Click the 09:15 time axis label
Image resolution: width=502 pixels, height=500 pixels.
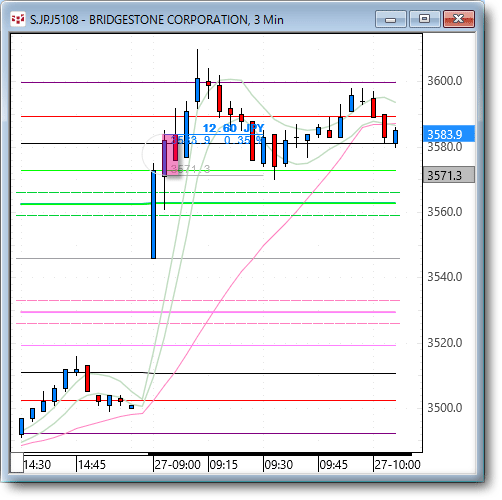(x=224, y=464)
